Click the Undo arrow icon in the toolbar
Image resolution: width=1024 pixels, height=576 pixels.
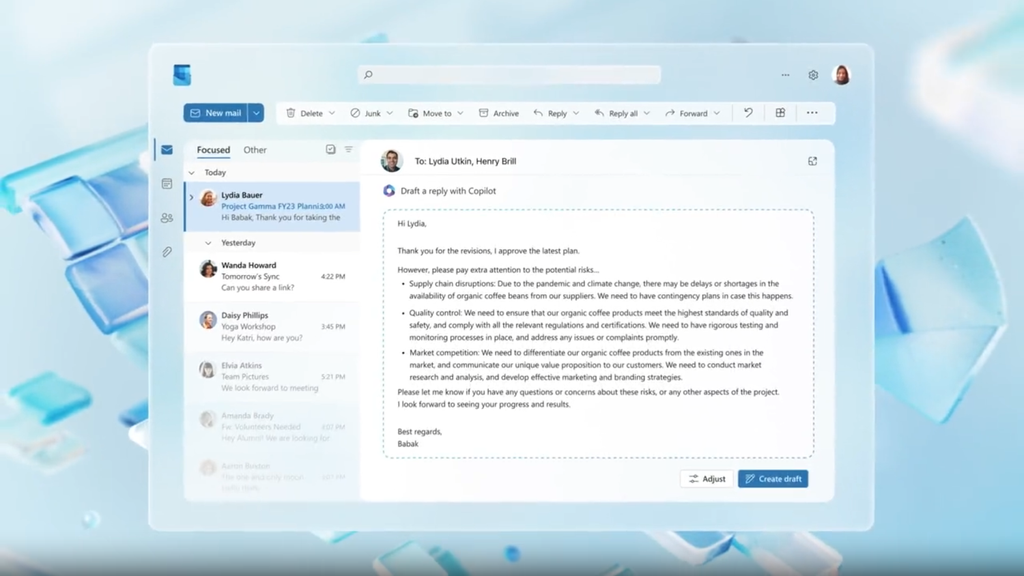(748, 113)
